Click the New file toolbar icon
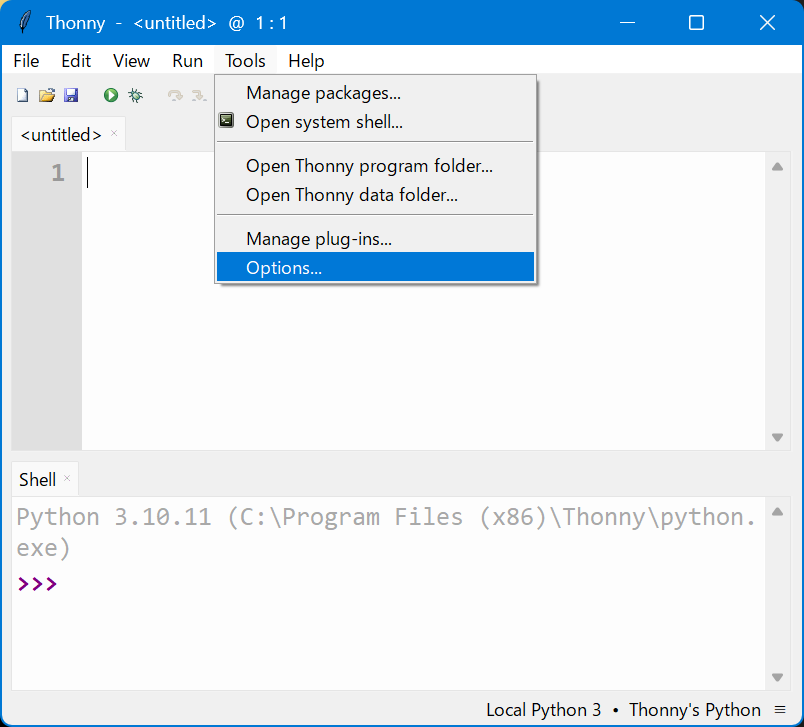804x727 pixels. coord(22,95)
